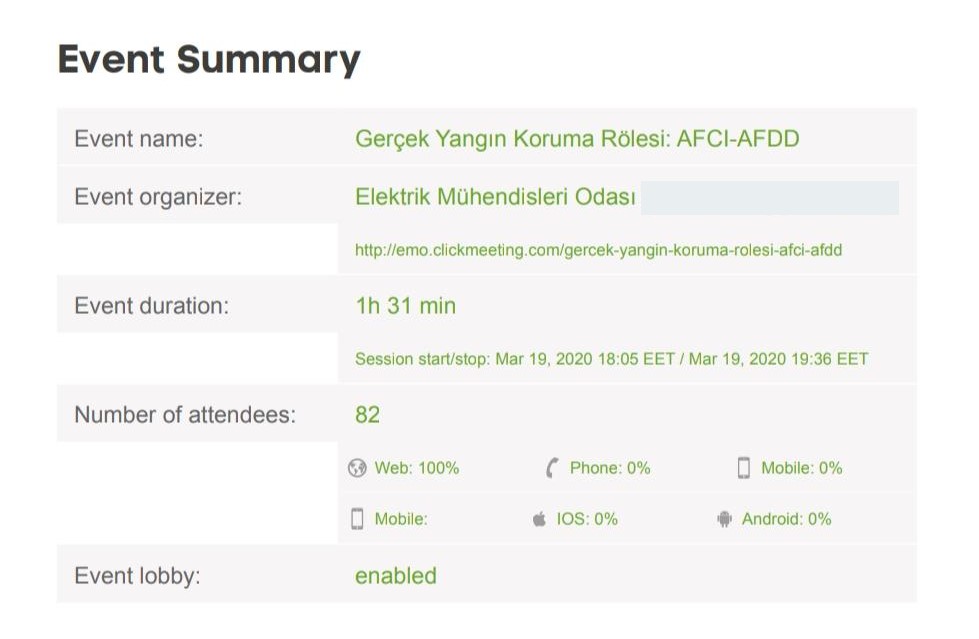The height and width of the screenshot is (639, 979).
Task: Click the 1h 31 min duration value
Action: [x=405, y=306]
